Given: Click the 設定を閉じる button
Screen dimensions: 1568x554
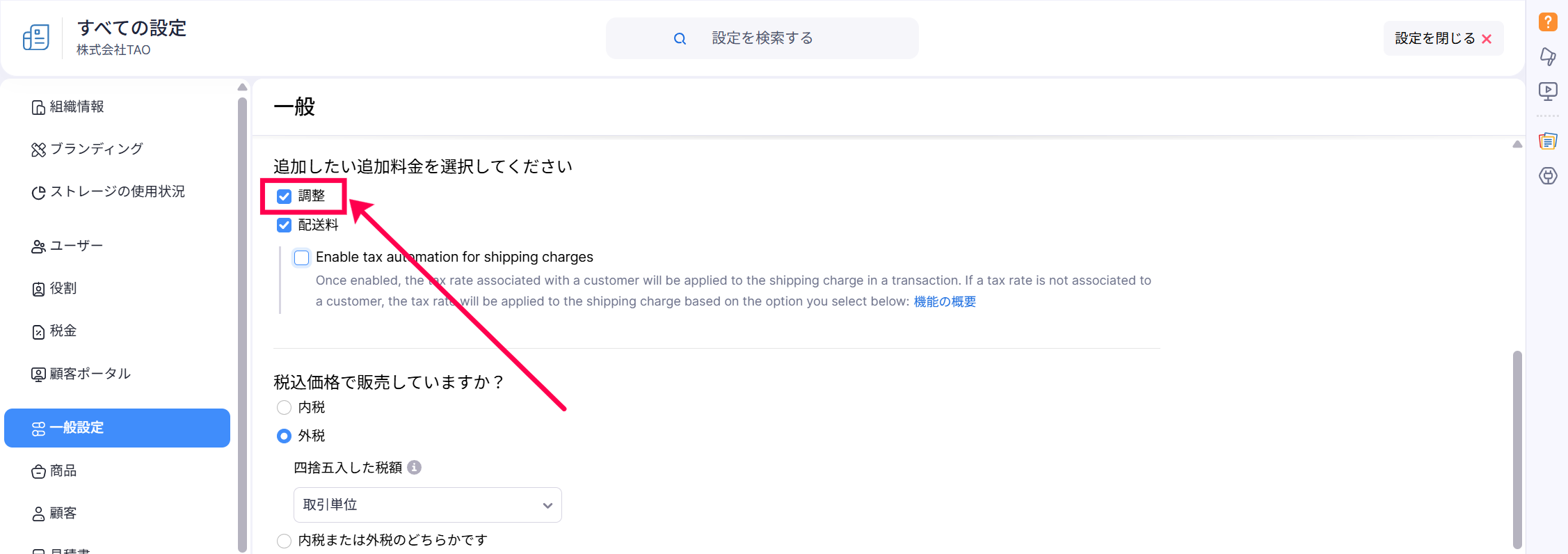Looking at the screenshot, I should (1443, 39).
